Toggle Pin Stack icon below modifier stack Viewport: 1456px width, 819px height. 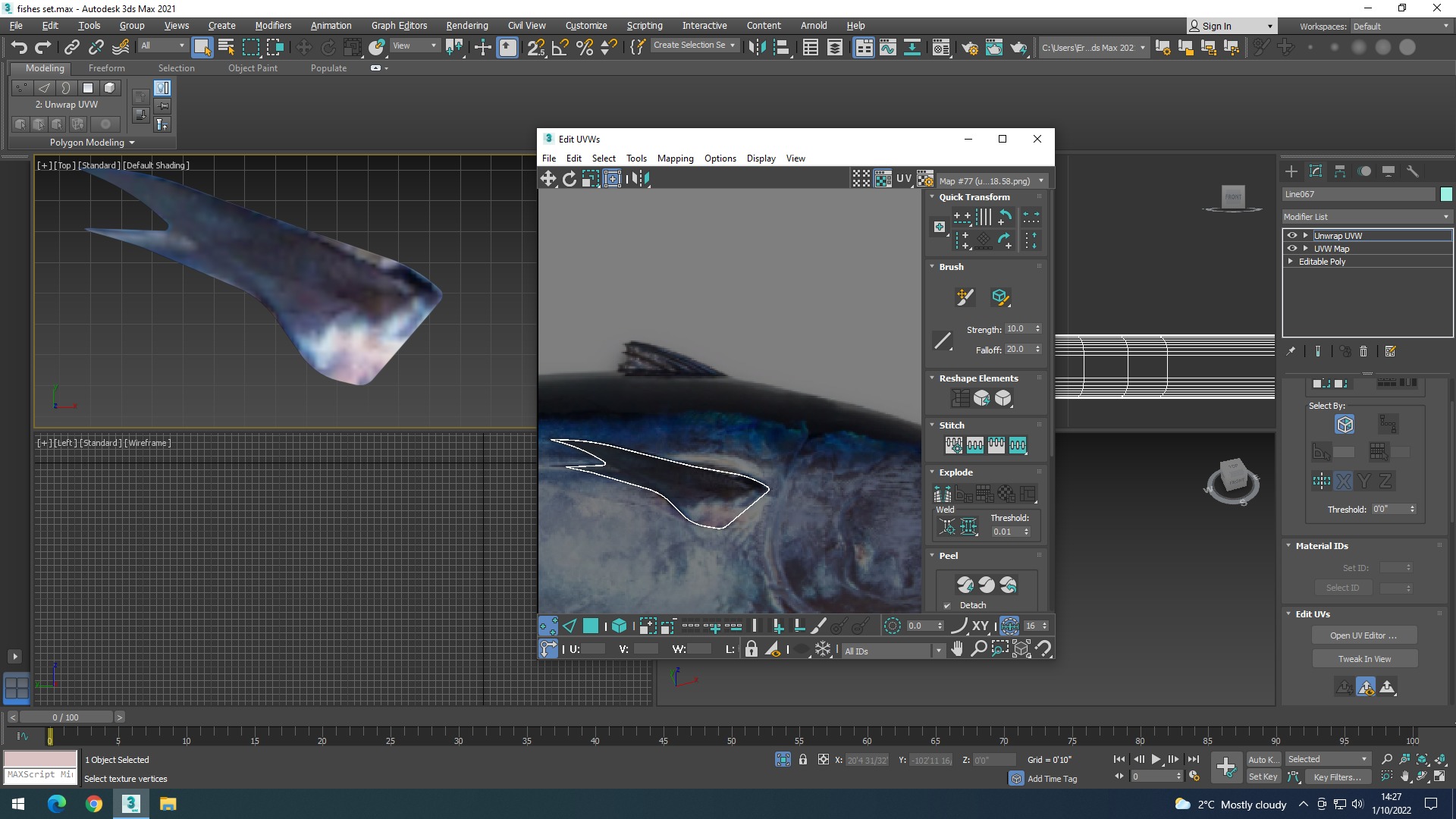point(1291,351)
